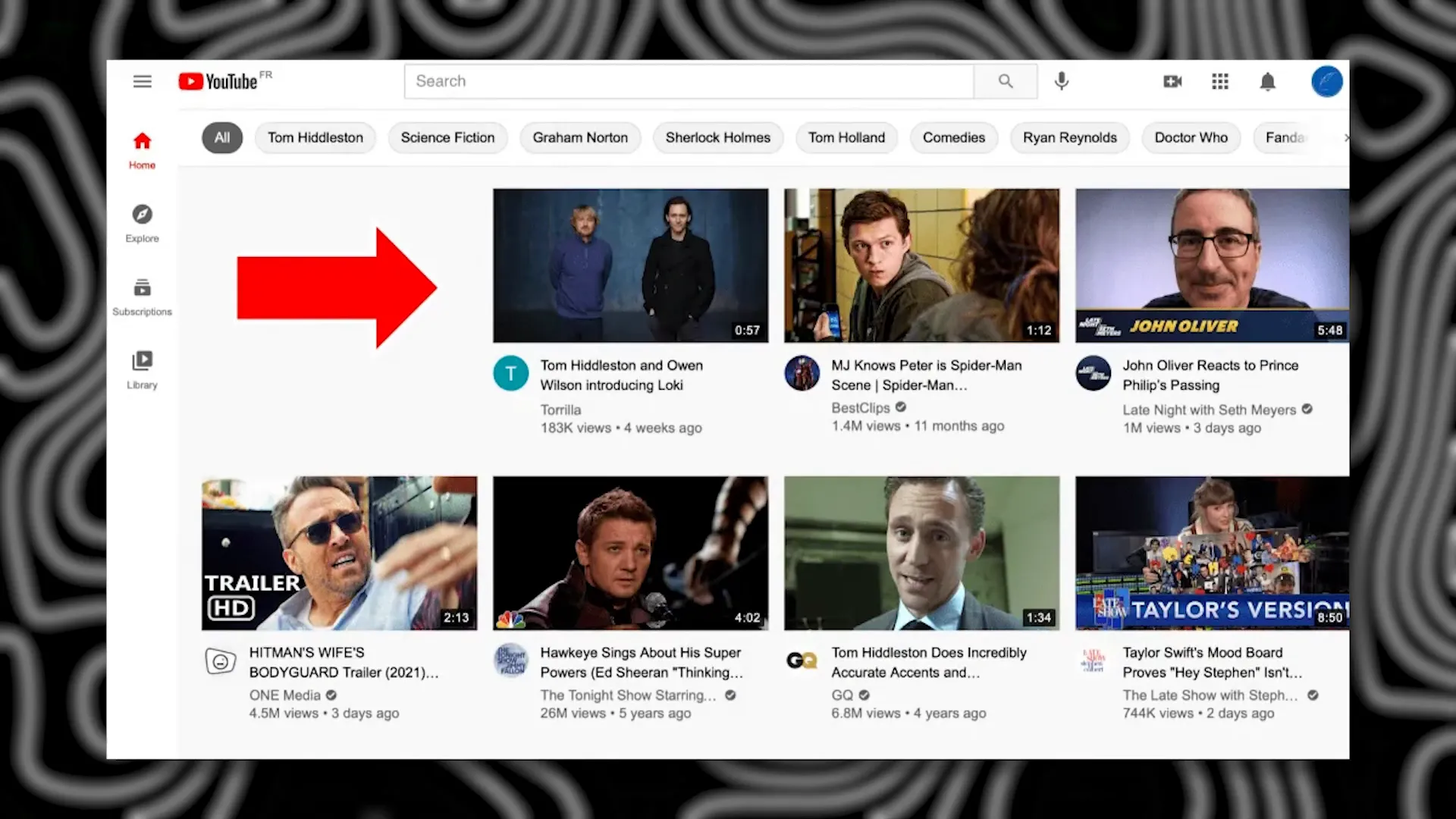This screenshot has width=1456, height=819.
Task: Select the Ryan Reynolds chip
Action: [1069, 137]
